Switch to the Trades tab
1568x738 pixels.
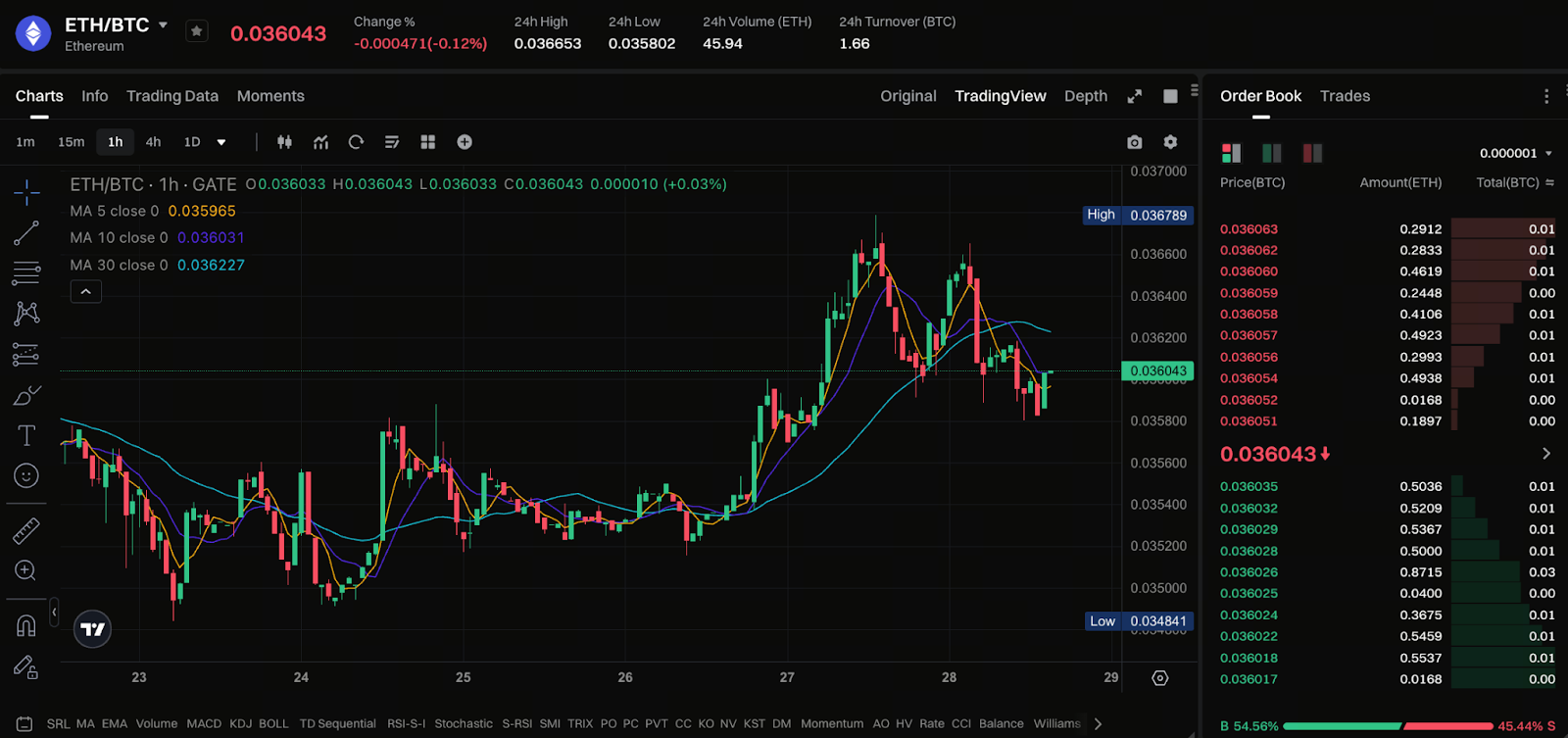pyautogui.click(x=1345, y=96)
